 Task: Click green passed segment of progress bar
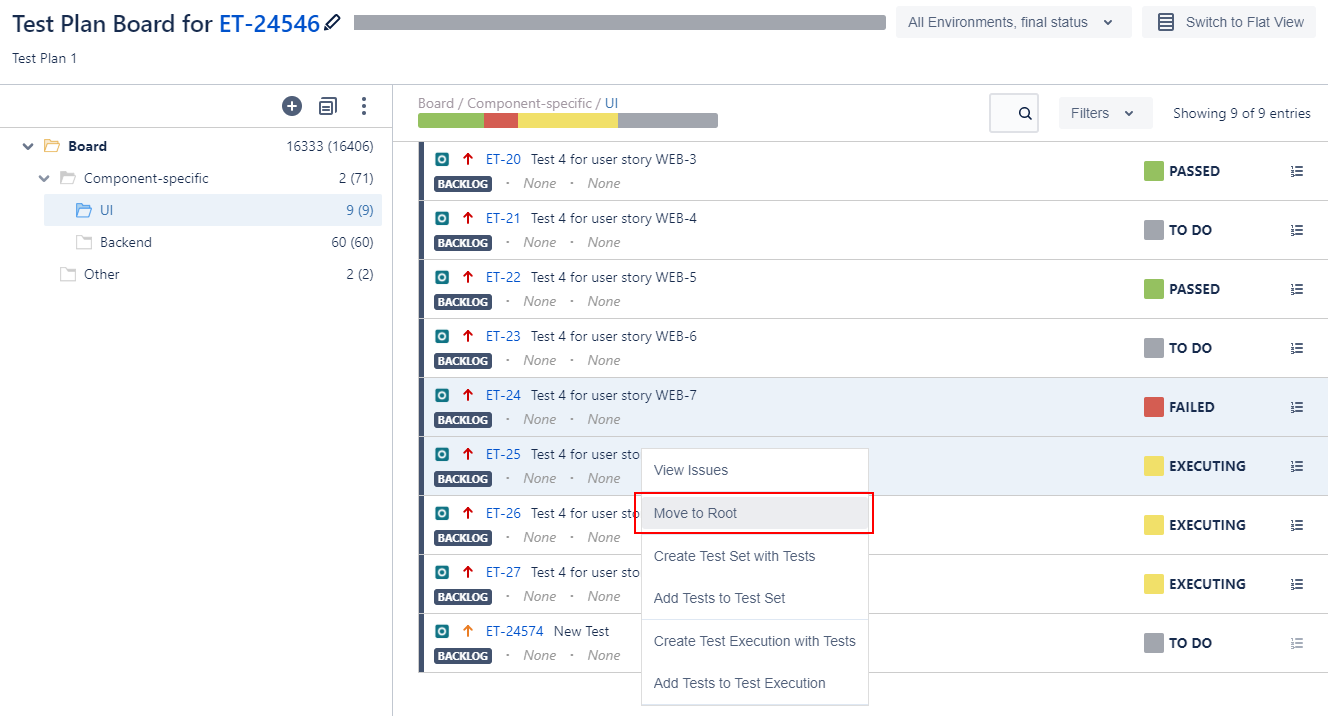click(451, 121)
